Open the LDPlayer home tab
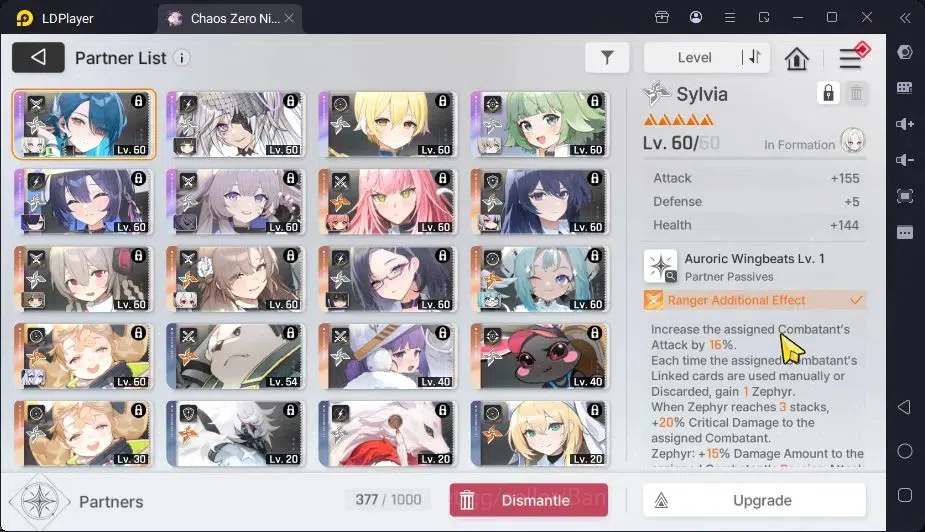 point(54,18)
